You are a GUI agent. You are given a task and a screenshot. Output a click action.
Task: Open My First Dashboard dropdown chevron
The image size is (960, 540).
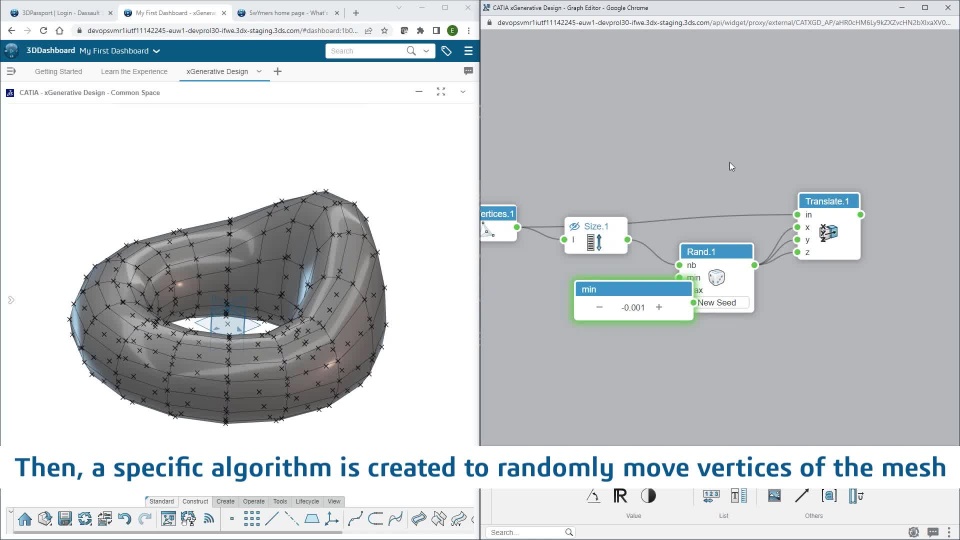(157, 51)
